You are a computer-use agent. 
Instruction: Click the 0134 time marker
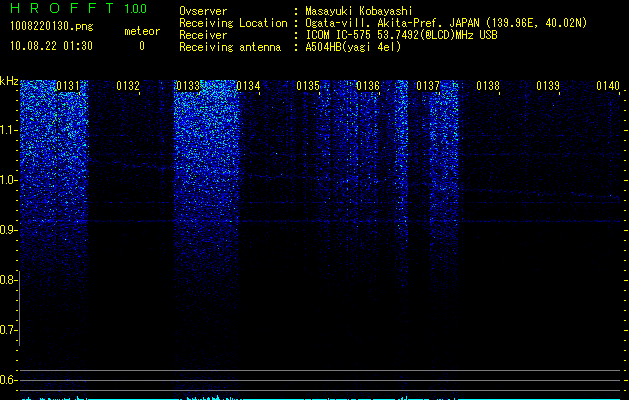[248, 86]
